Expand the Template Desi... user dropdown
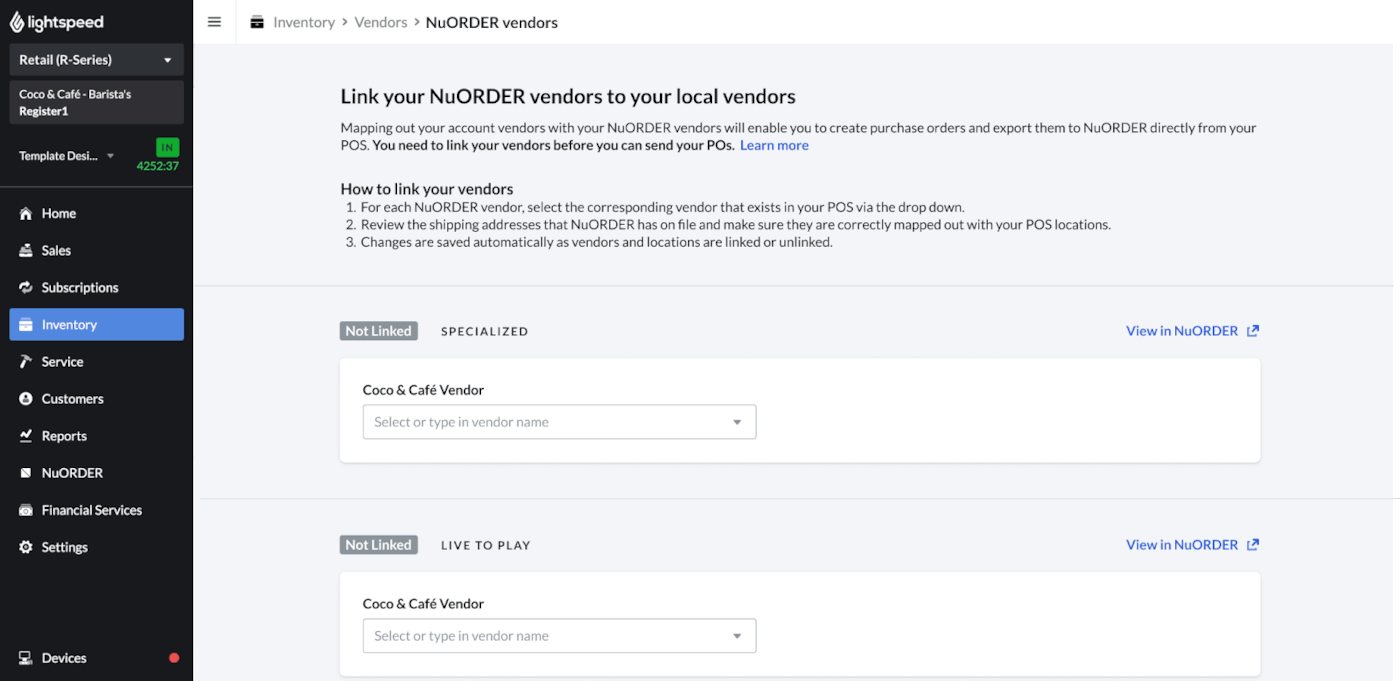1400x681 pixels. (67, 156)
